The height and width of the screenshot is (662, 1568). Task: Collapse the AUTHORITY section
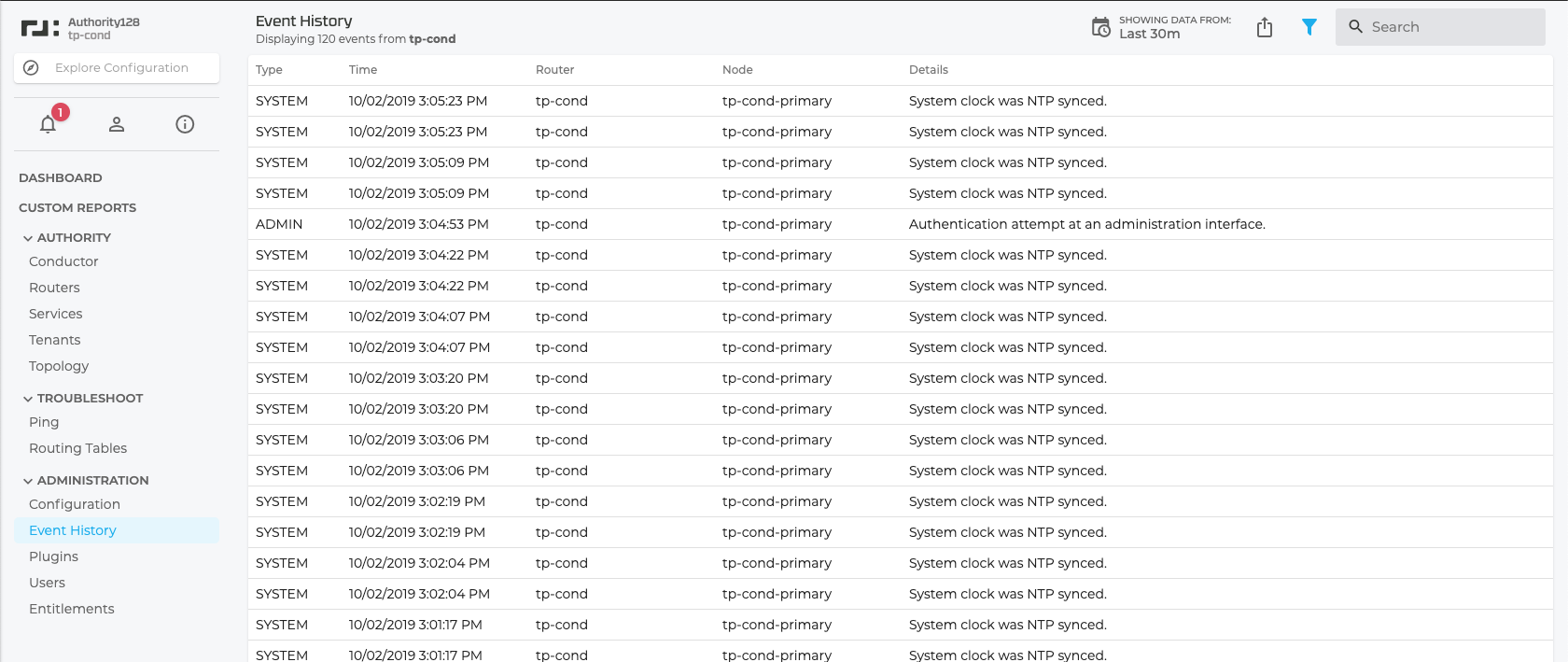point(28,238)
